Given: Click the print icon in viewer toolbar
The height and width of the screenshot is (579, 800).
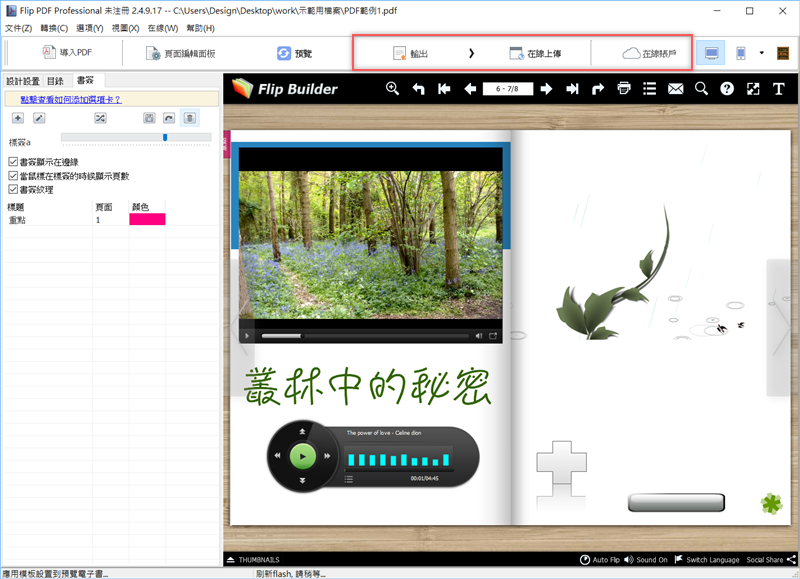Looking at the screenshot, I should coord(624,89).
